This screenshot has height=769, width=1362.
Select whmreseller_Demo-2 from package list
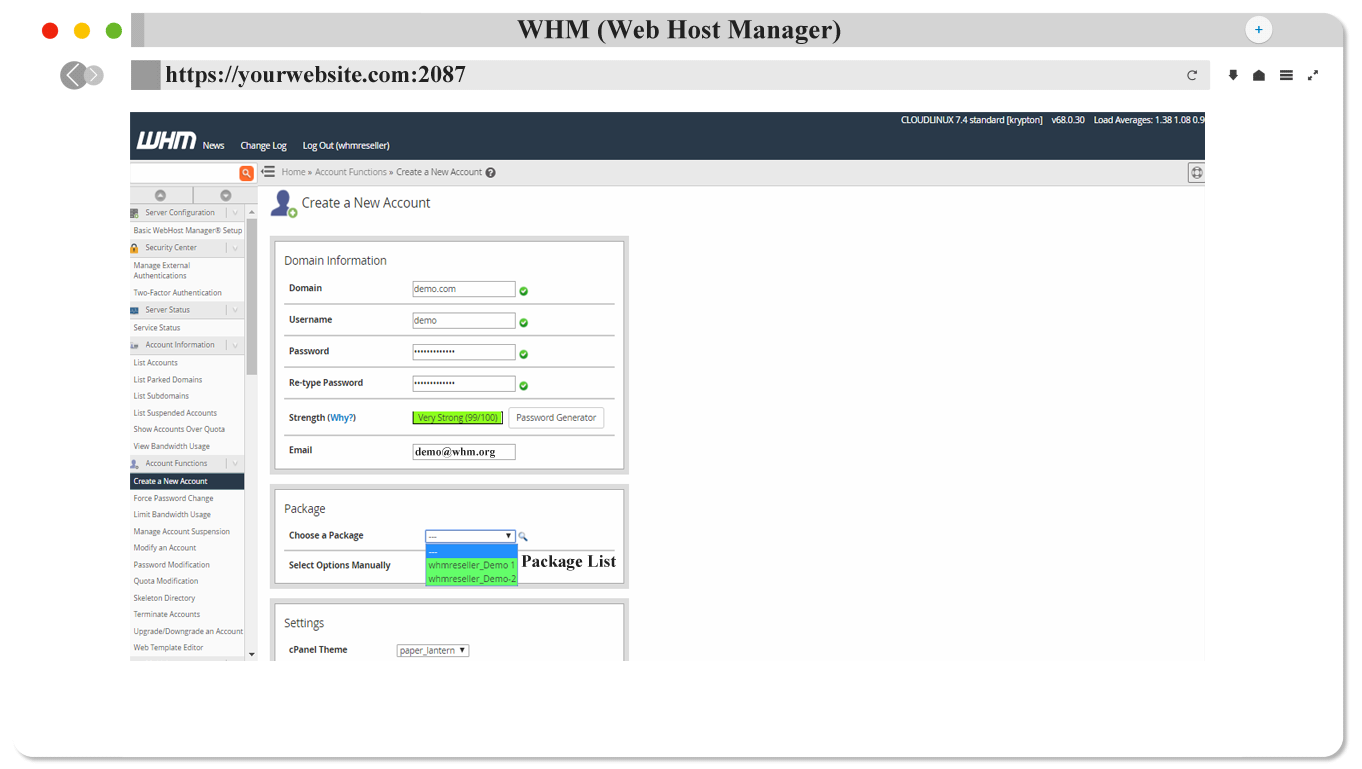[471, 579]
